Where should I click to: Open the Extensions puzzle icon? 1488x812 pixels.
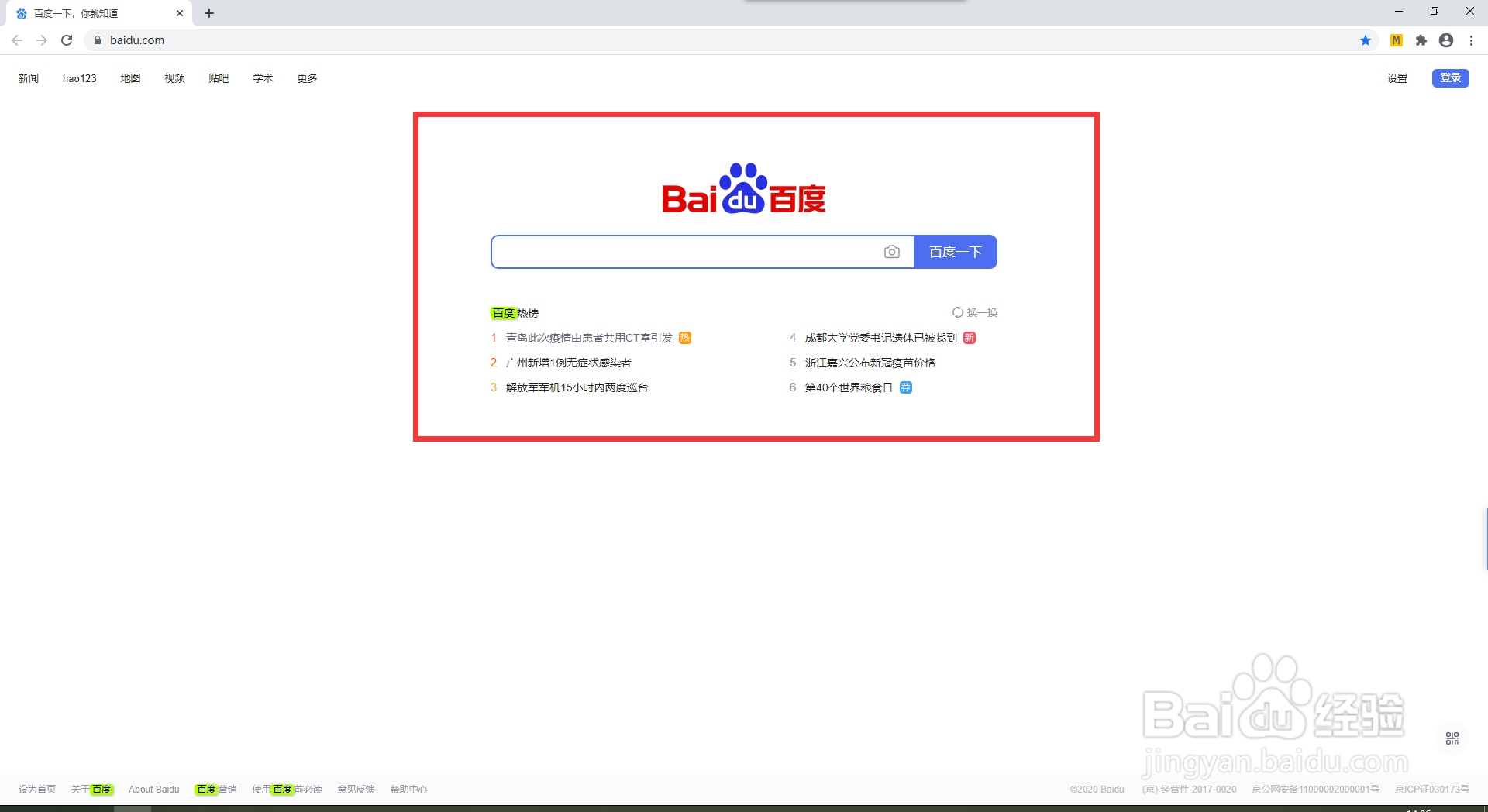pos(1421,40)
